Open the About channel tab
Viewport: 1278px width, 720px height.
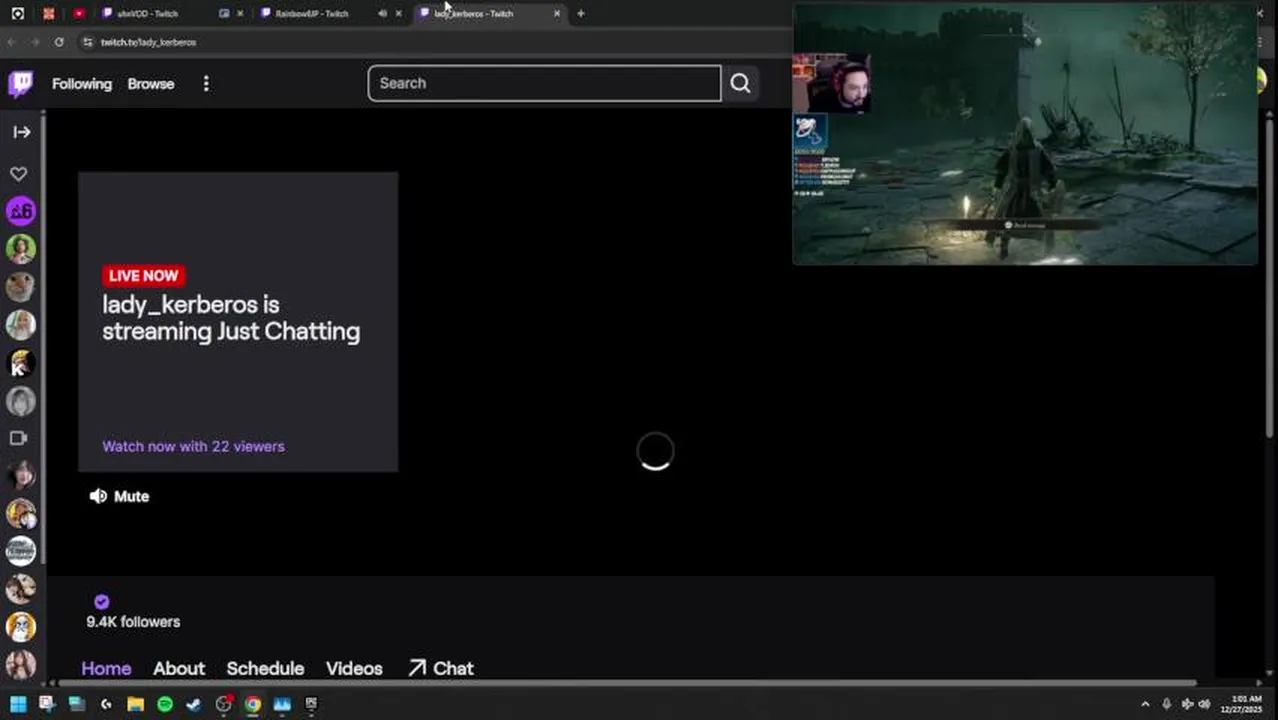click(179, 668)
